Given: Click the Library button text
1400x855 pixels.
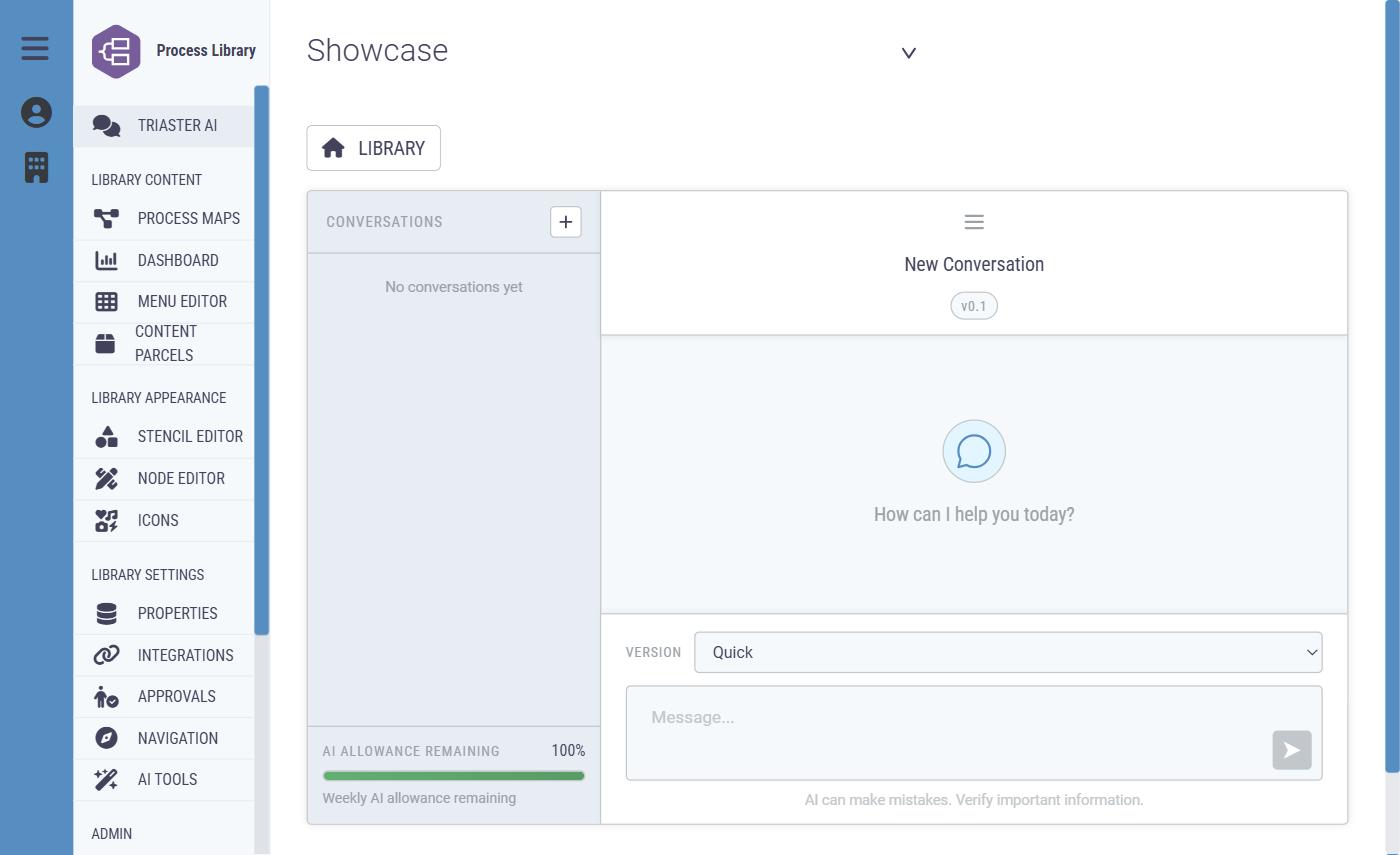Looking at the screenshot, I should tap(391, 148).
